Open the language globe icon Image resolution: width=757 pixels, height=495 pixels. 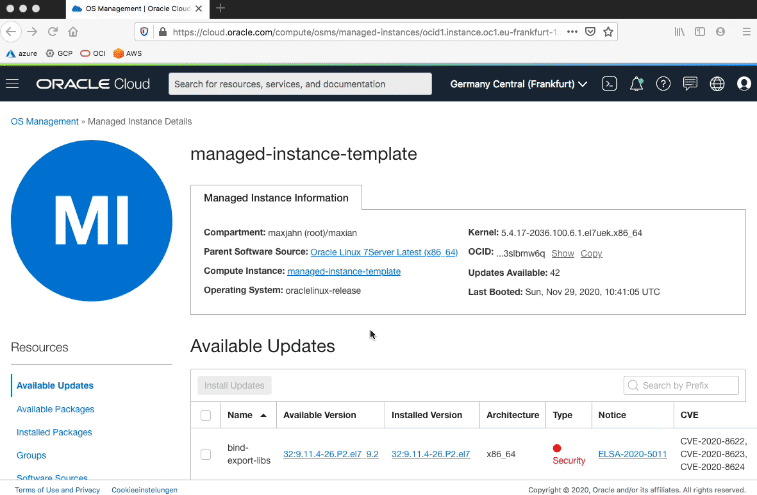(717, 84)
